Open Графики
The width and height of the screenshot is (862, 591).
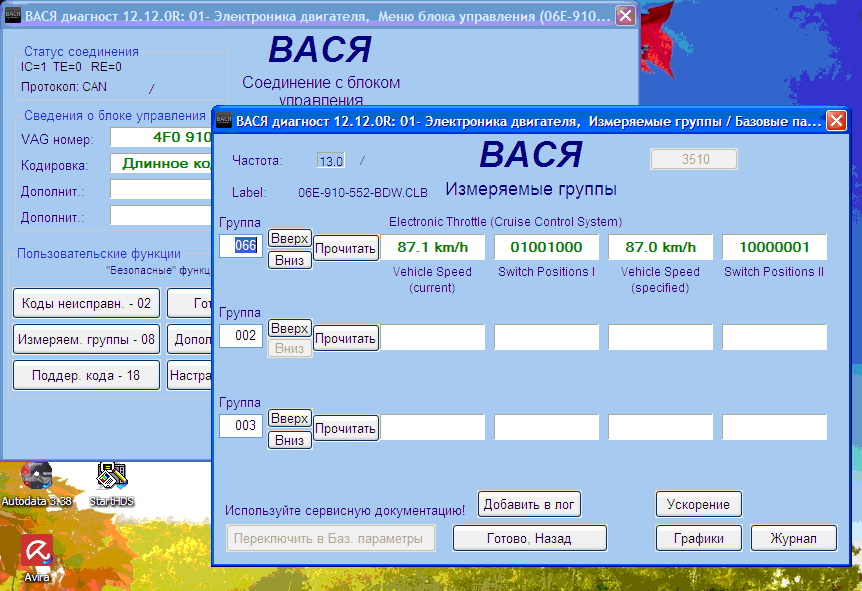pyautogui.click(x=698, y=538)
